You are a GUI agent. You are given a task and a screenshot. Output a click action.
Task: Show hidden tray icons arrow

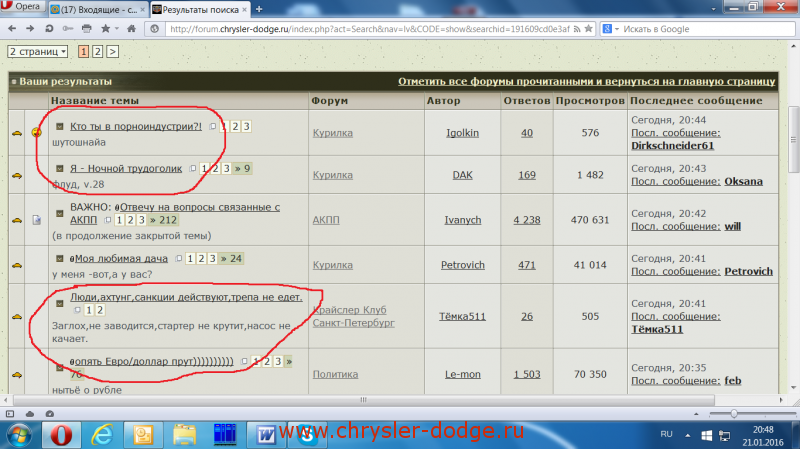[688, 435]
